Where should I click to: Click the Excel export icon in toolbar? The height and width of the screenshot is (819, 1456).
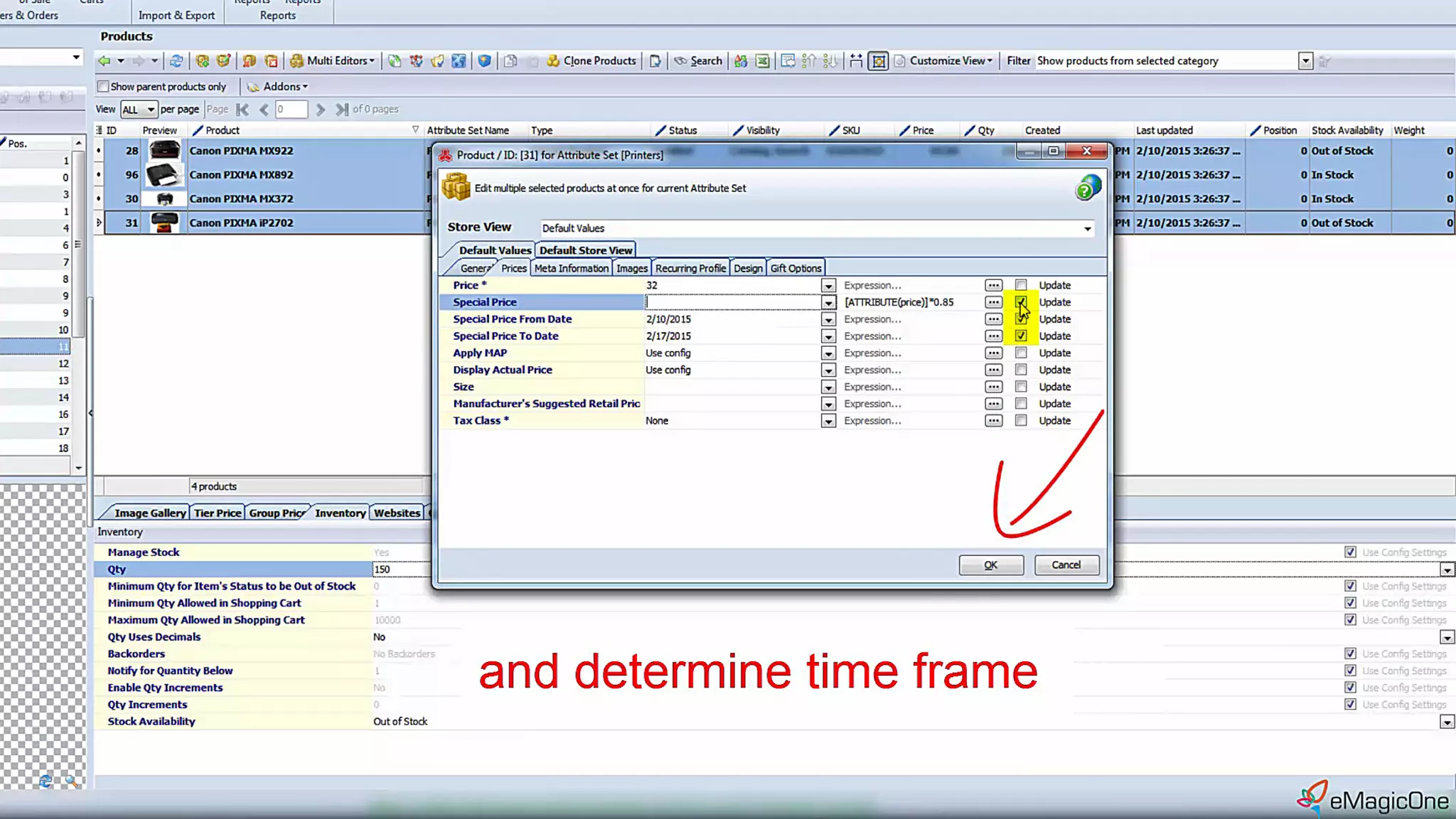[762, 61]
